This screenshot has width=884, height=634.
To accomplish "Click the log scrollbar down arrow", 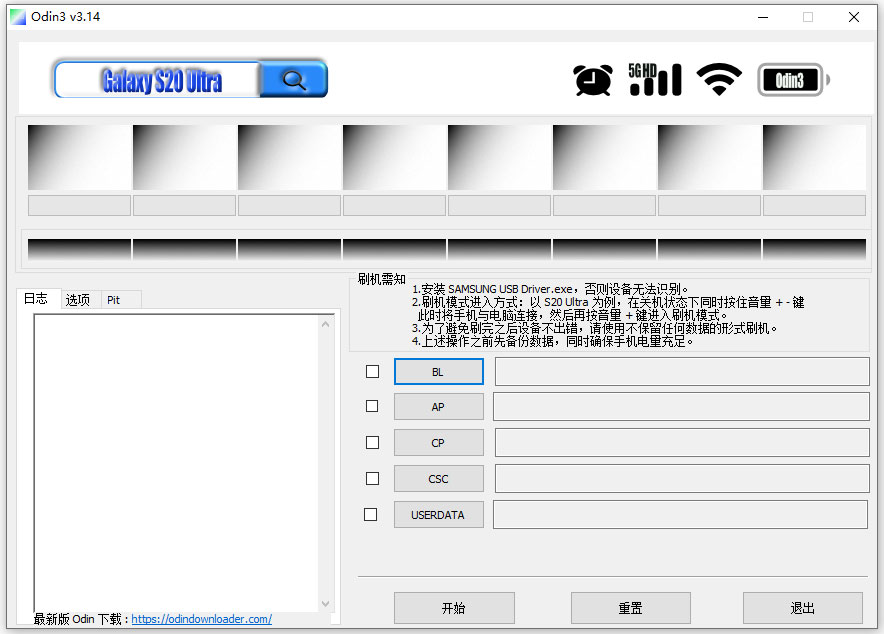I will point(325,604).
